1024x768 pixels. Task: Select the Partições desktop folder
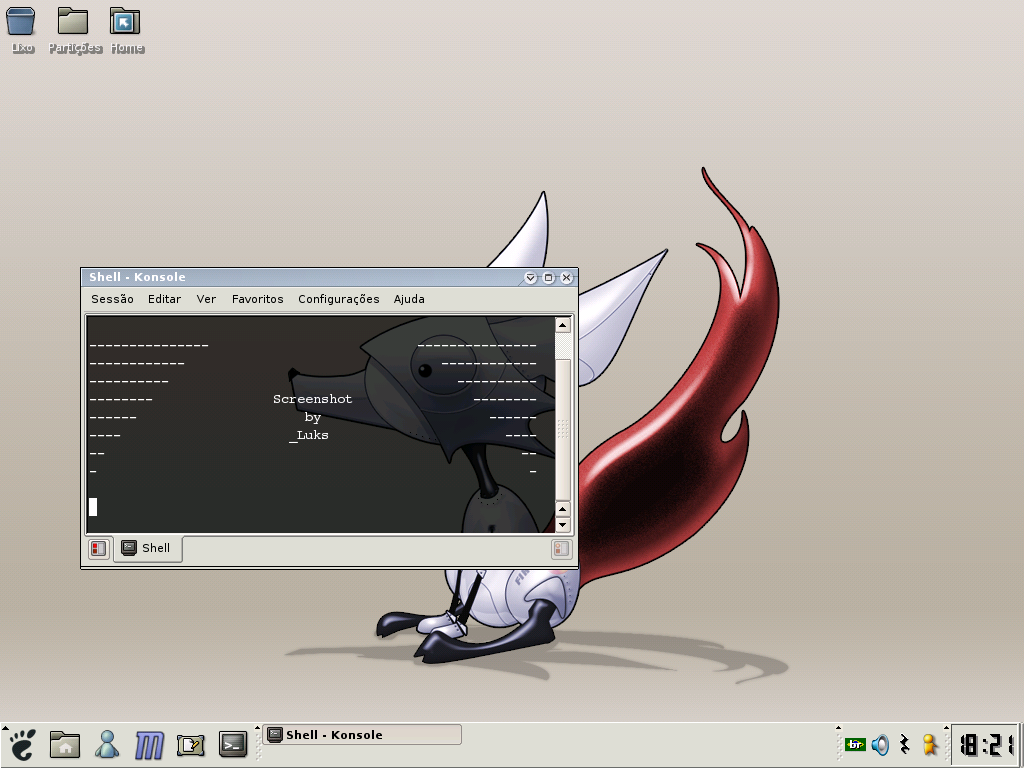[x=74, y=30]
